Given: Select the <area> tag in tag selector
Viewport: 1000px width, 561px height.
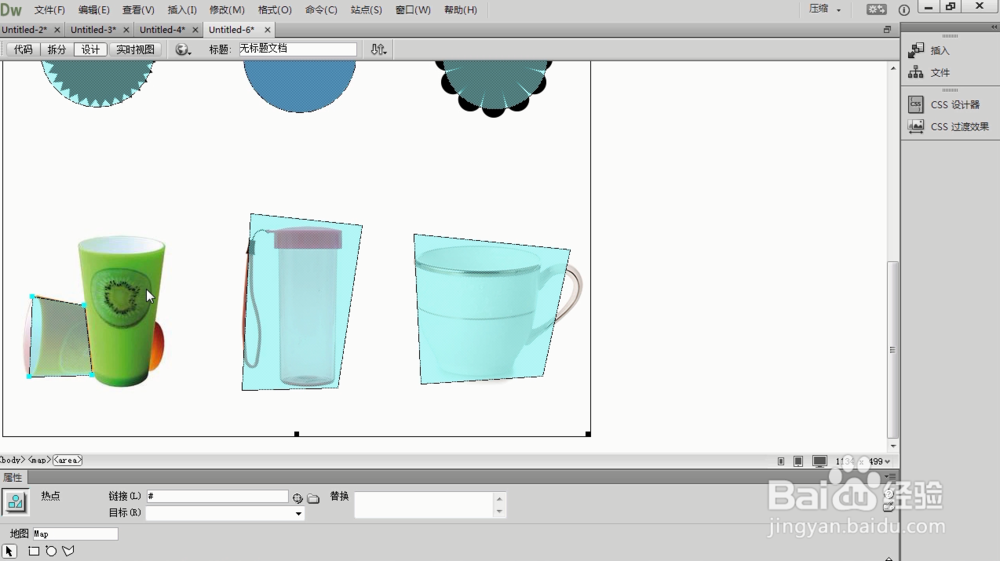Looking at the screenshot, I should click(x=68, y=460).
